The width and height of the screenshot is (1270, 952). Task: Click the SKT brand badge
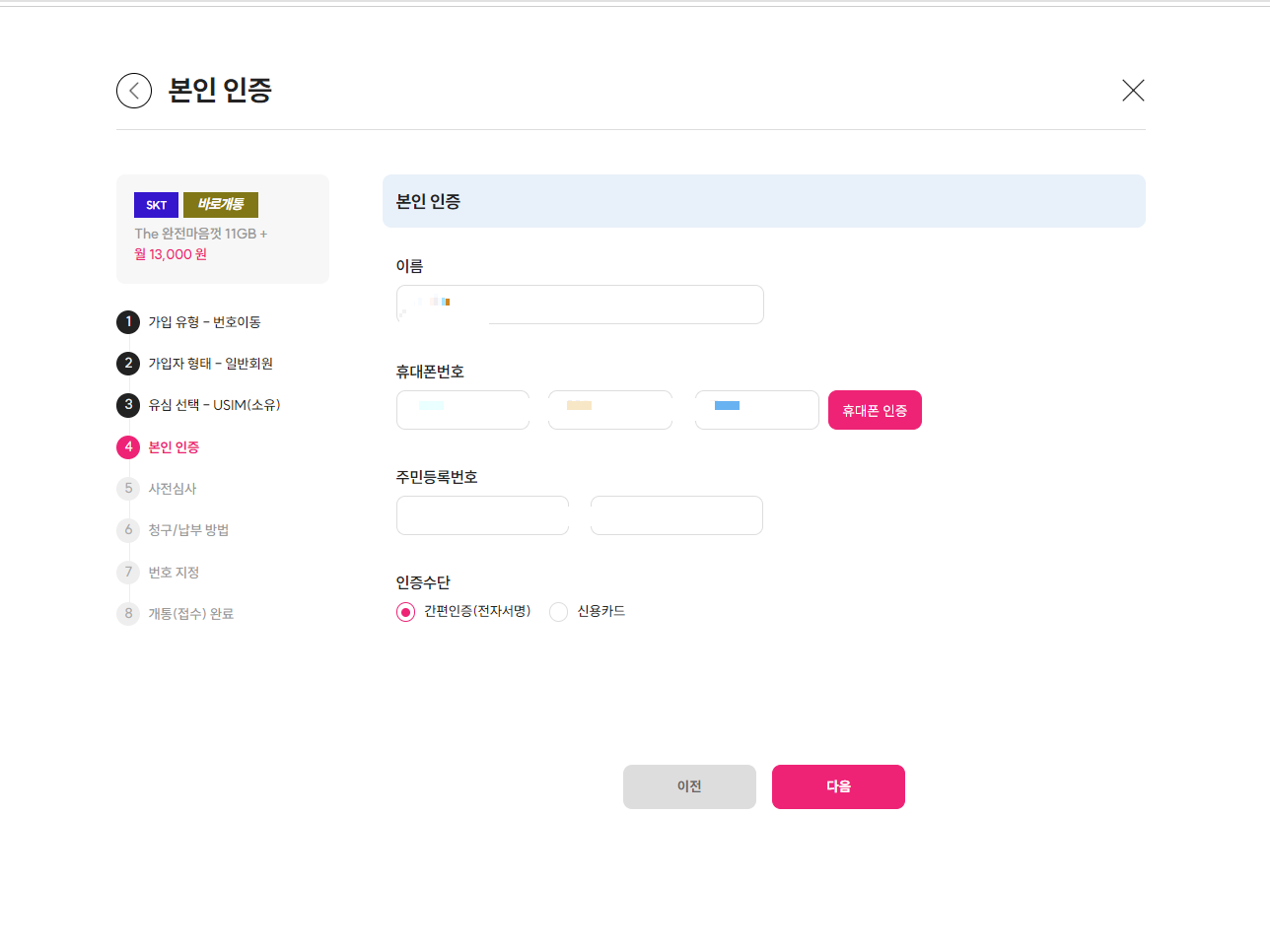point(156,204)
